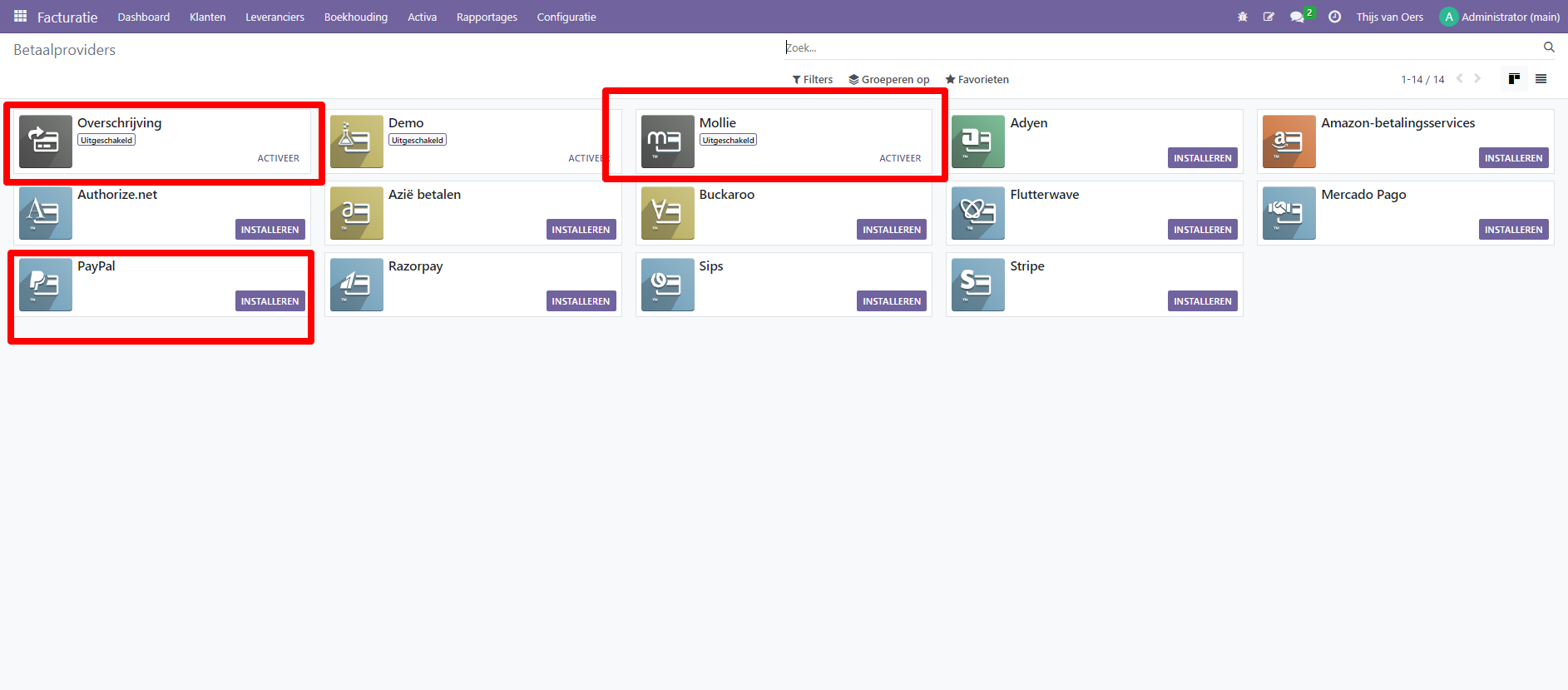Viewport: 1568px width, 690px height.
Task: Click the search magnifier icon
Action: point(1549,47)
